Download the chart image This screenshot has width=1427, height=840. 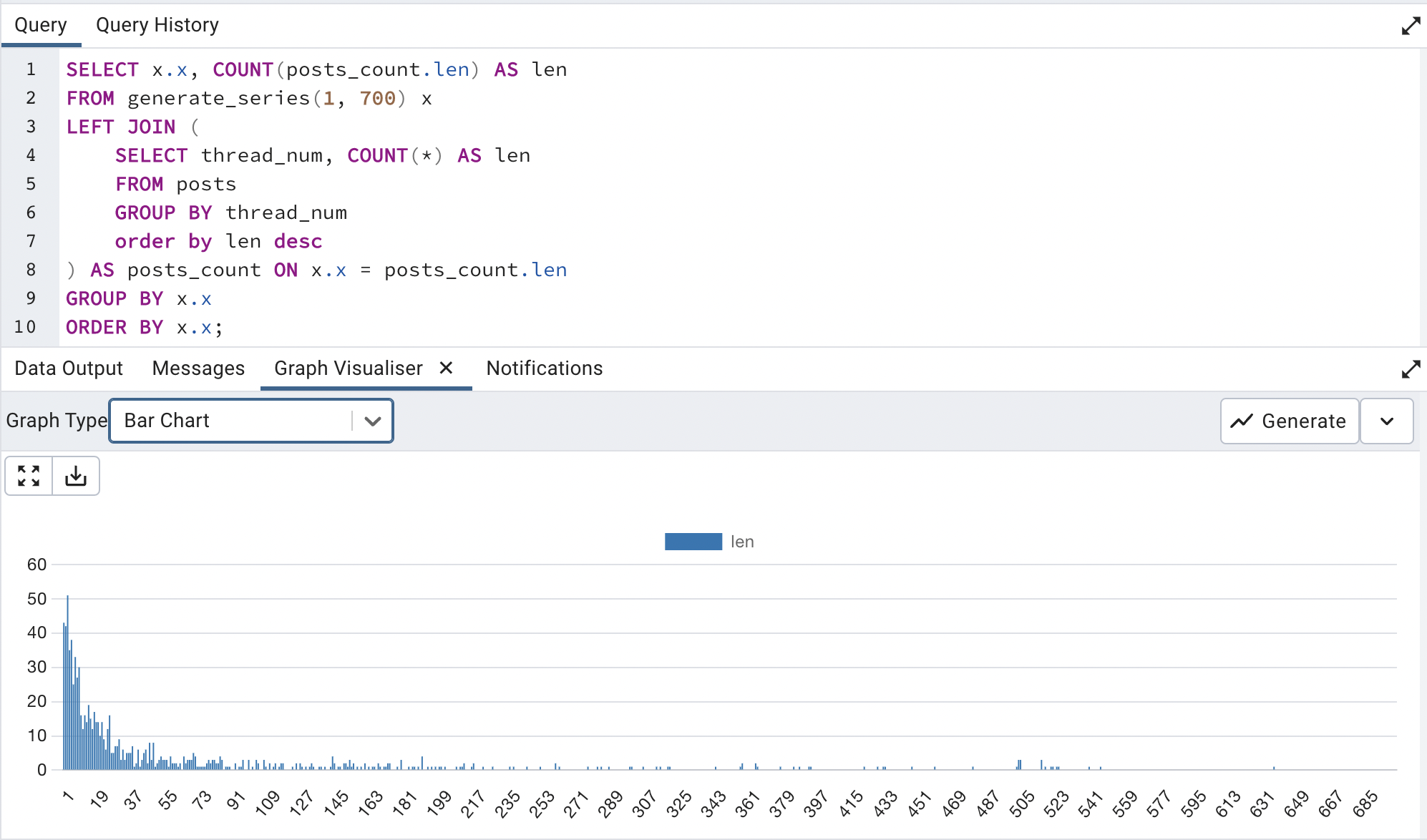[x=76, y=476]
